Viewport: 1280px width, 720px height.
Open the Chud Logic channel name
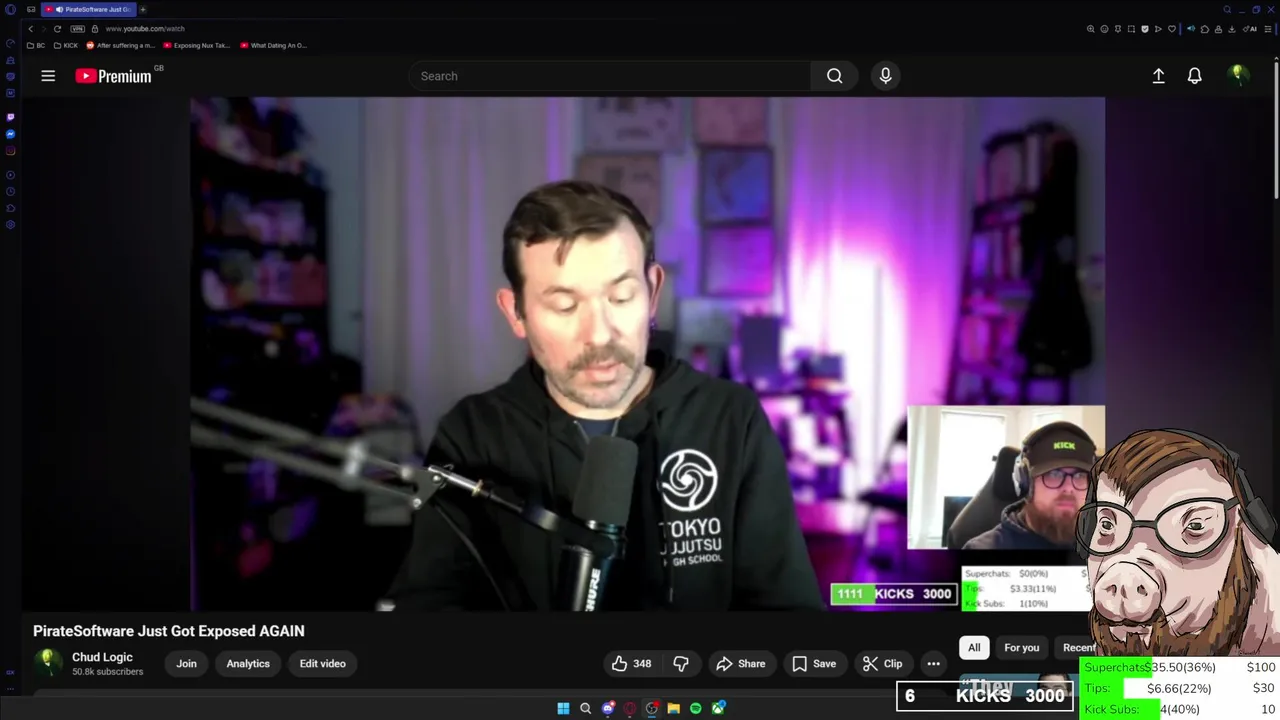(102, 657)
